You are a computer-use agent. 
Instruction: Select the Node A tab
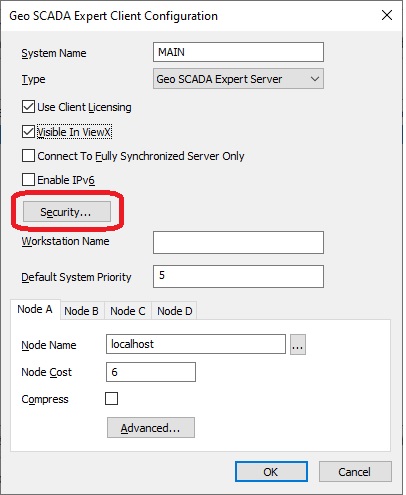35,309
